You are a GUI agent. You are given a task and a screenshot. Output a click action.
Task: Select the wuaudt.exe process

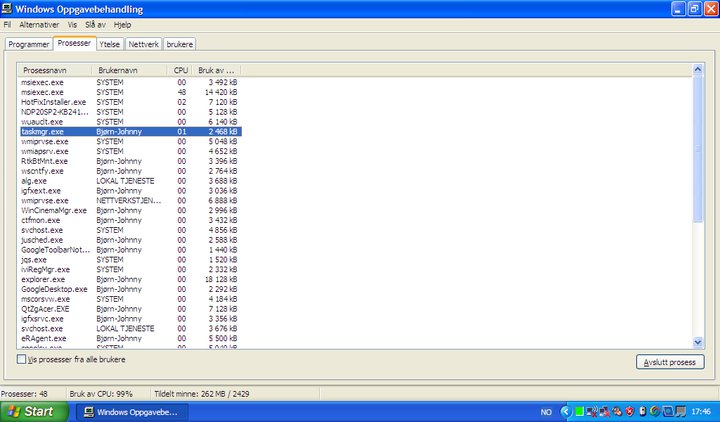130,122
